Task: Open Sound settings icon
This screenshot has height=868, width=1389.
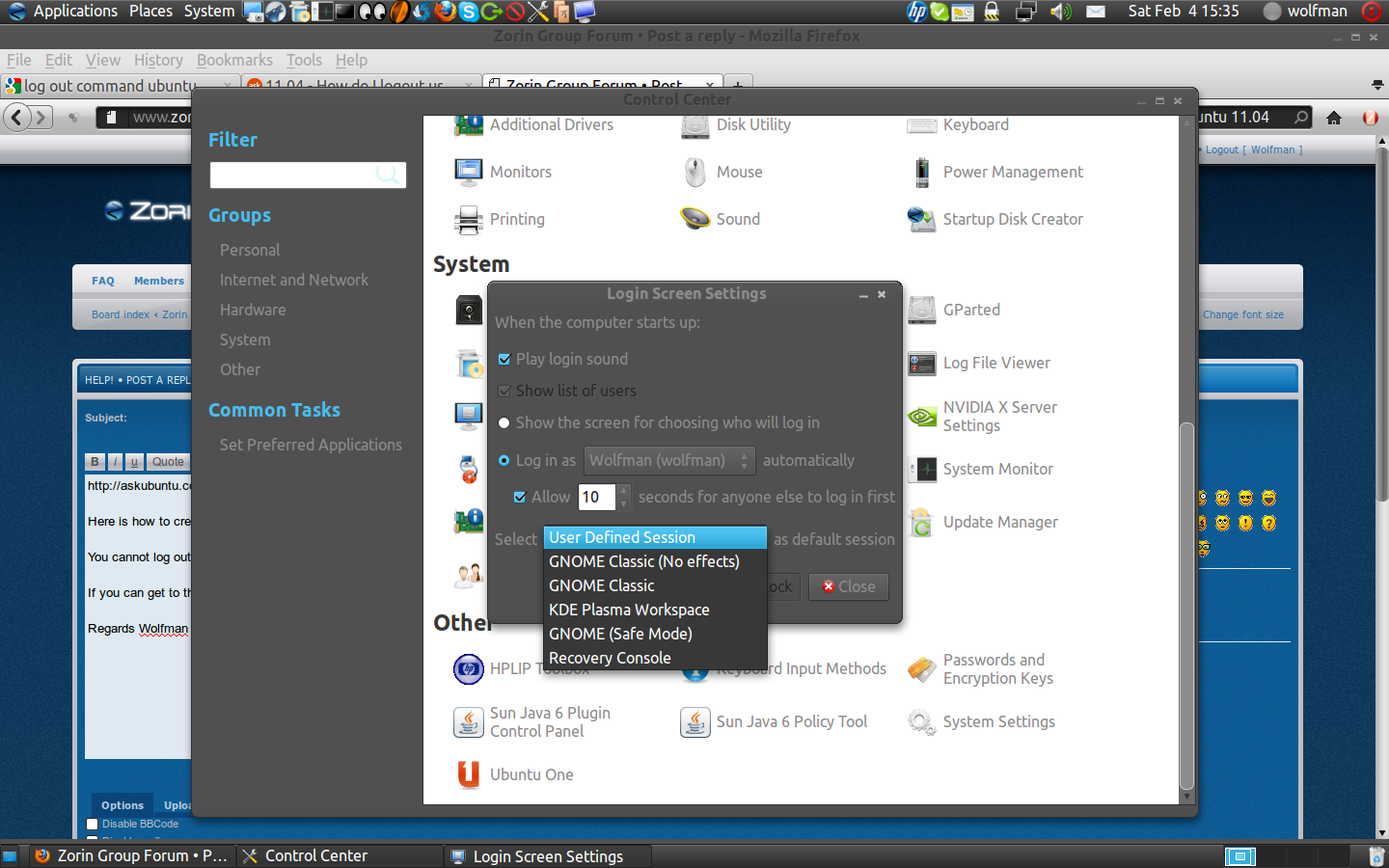Action: [695, 219]
